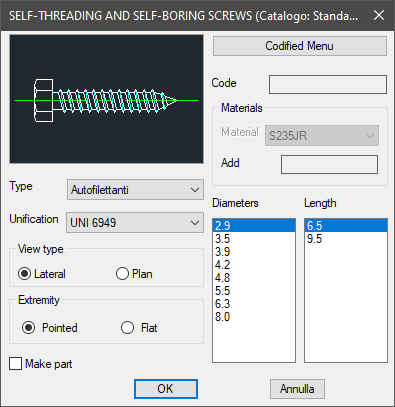Screen dimensions: 395x407
Task: Pick diameter 8.0 from Diameters
Action: (x=254, y=317)
